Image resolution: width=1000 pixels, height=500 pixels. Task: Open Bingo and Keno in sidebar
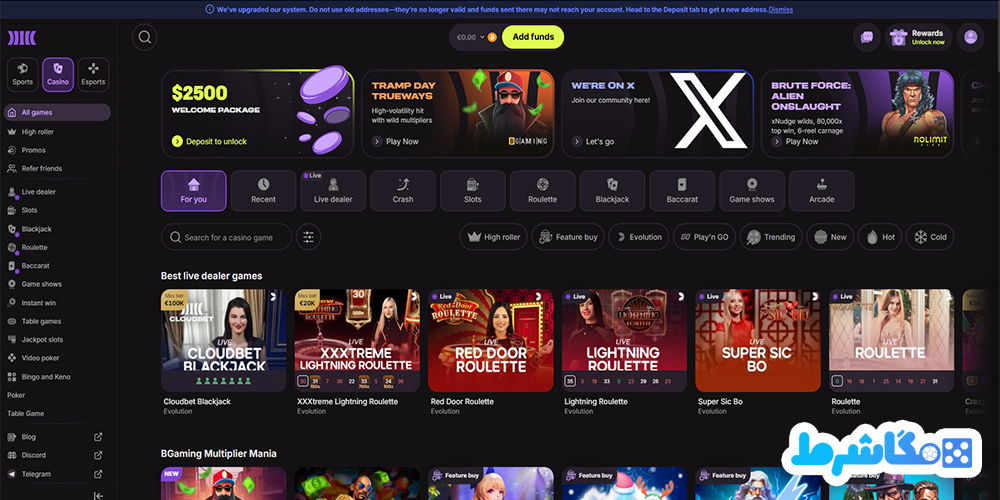coord(57,377)
